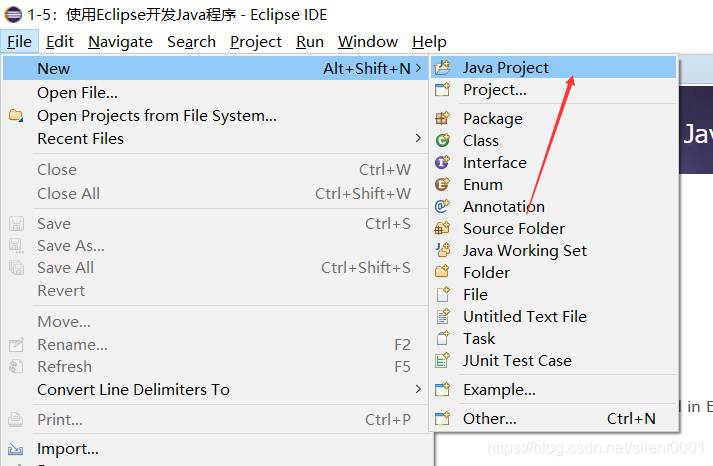
Task: Click the Package icon
Action: (x=442, y=119)
